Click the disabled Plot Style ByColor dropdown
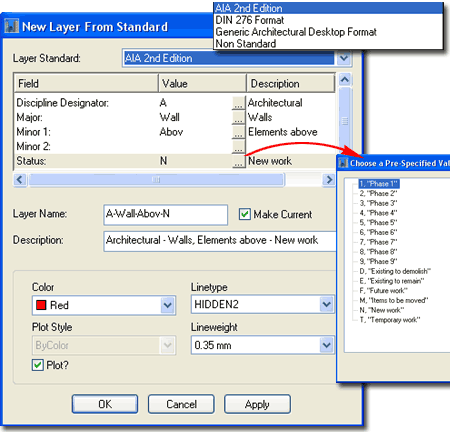 click(x=104, y=345)
